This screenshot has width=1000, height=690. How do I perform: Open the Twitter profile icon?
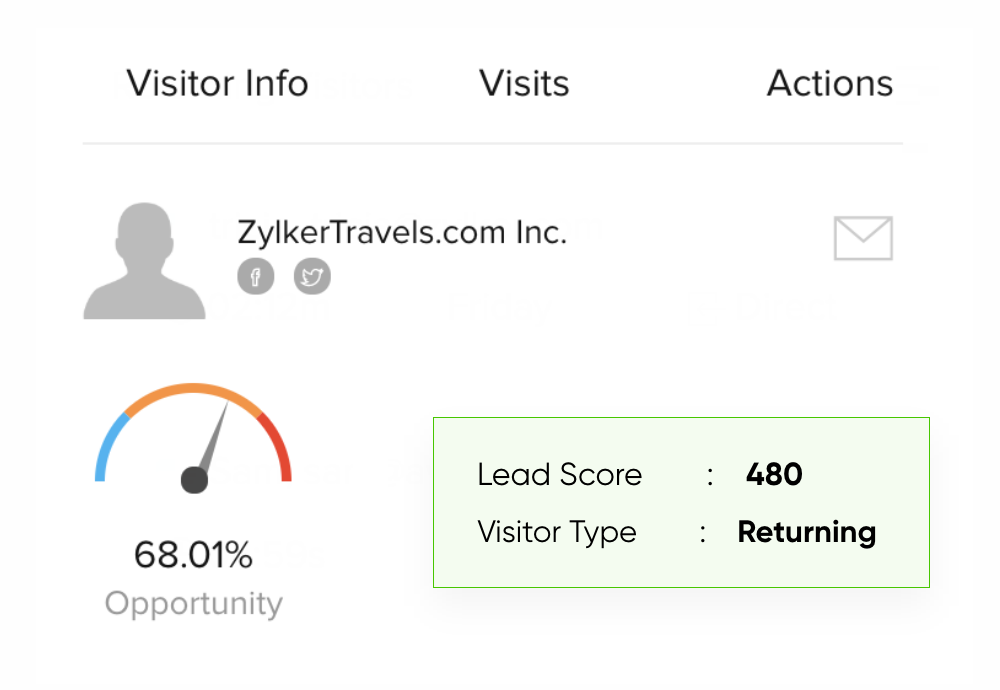coord(312,277)
